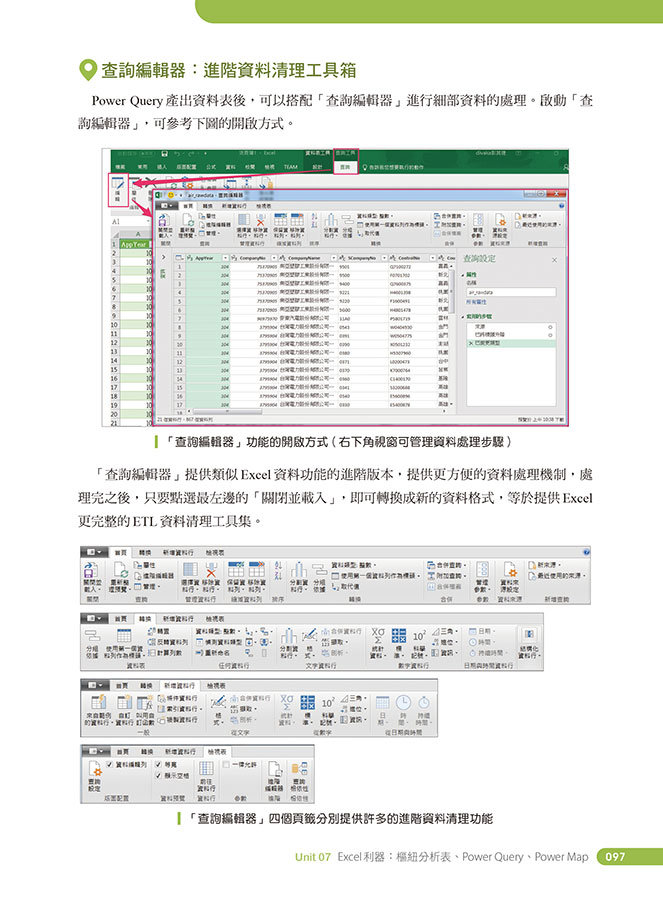
Task: Select 查詢 tab in Excel window ribbon
Action: tap(346, 167)
